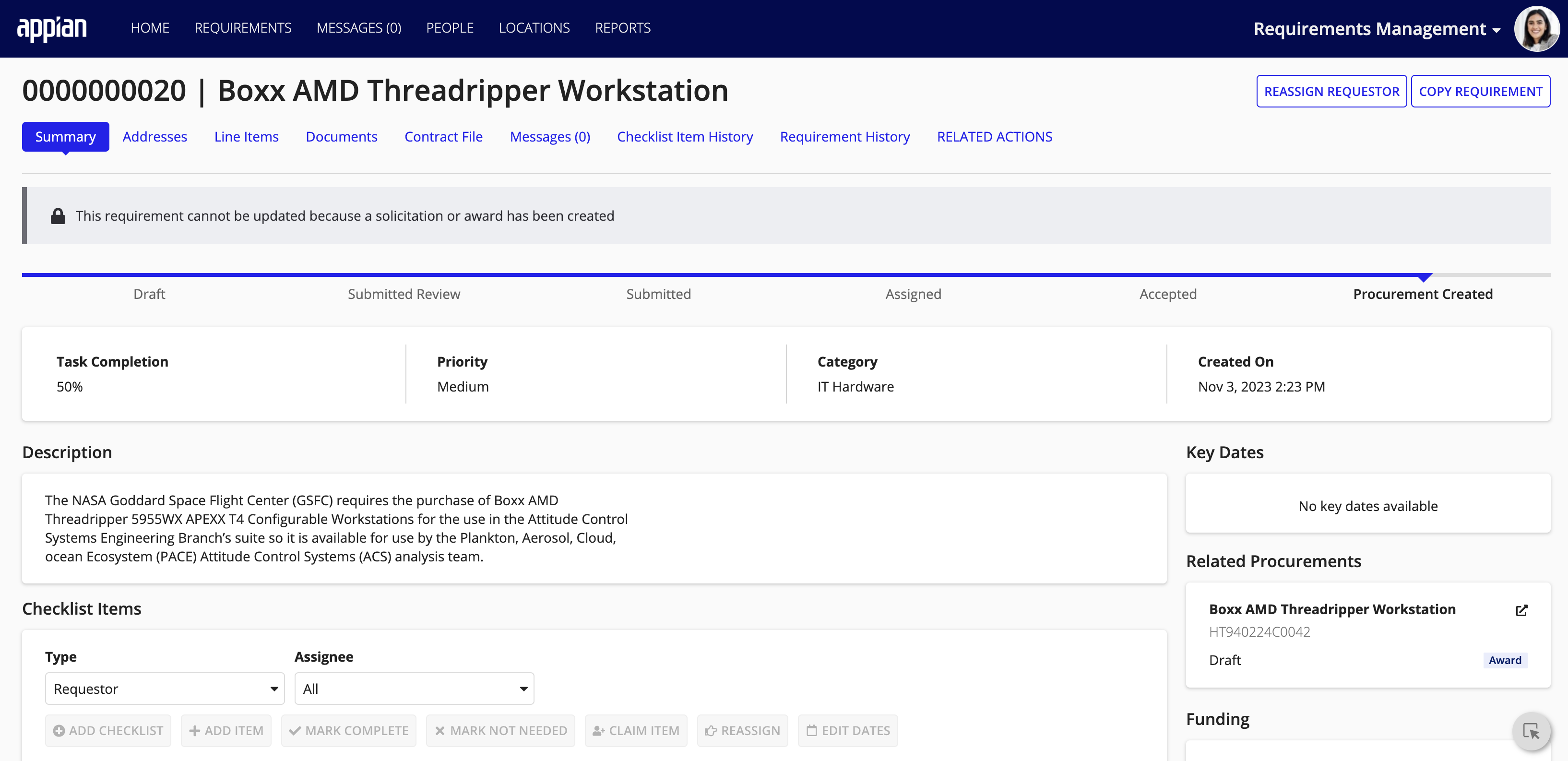This screenshot has height=761, width=1568.
Task: Click procurement number HT940224C0042
Action: 1259,632
